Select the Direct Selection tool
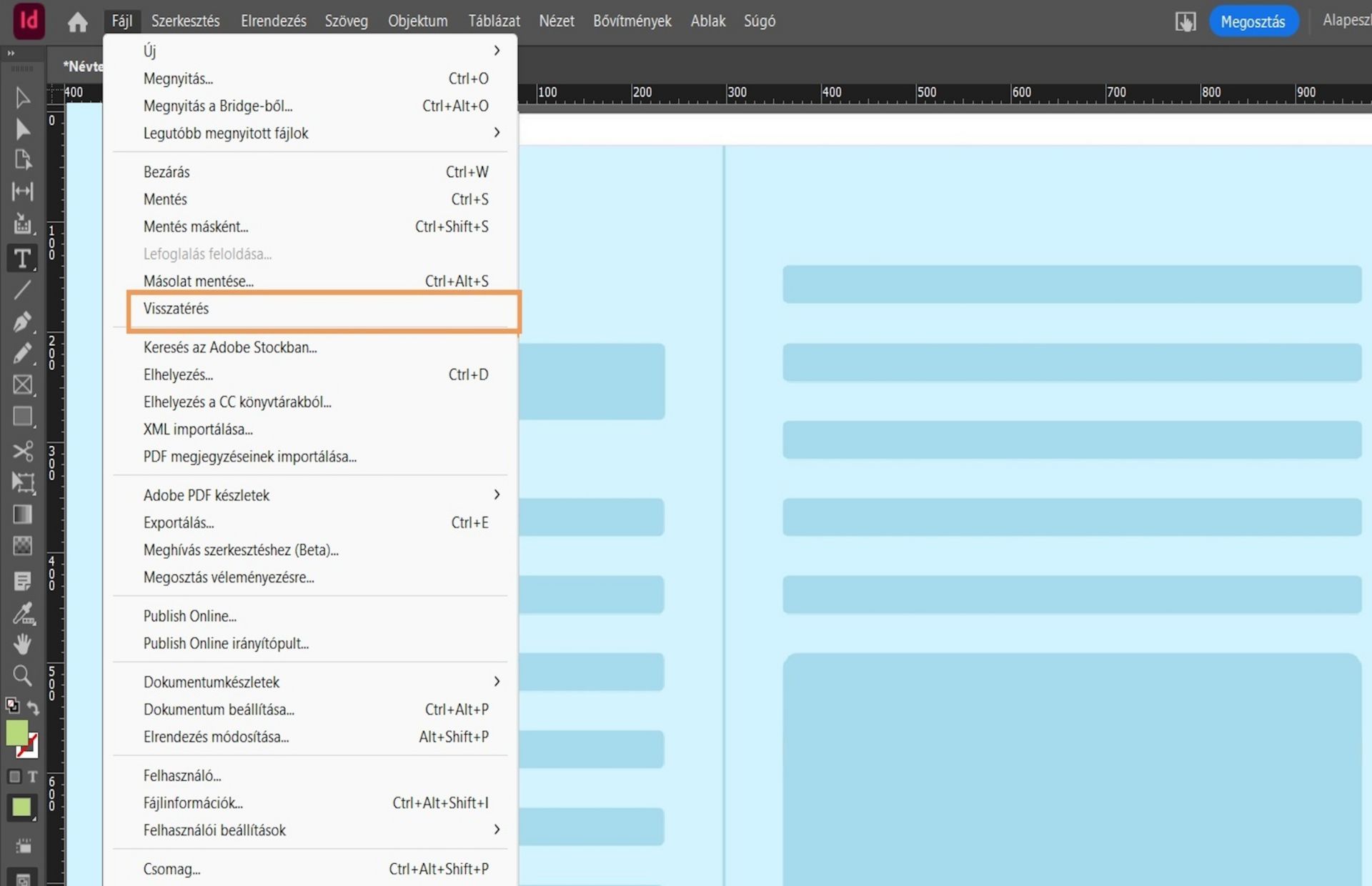This screenshot has width=1372, height=886. 22,129
